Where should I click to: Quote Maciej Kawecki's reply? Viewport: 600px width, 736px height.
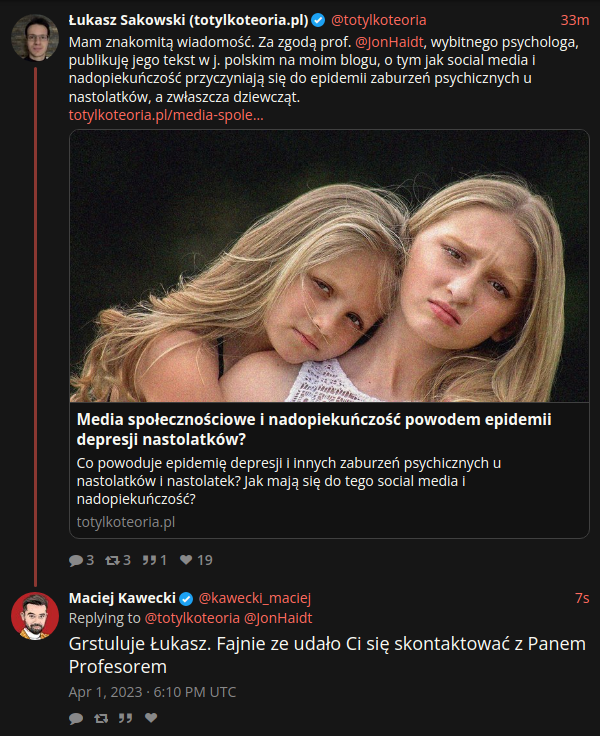125,718
